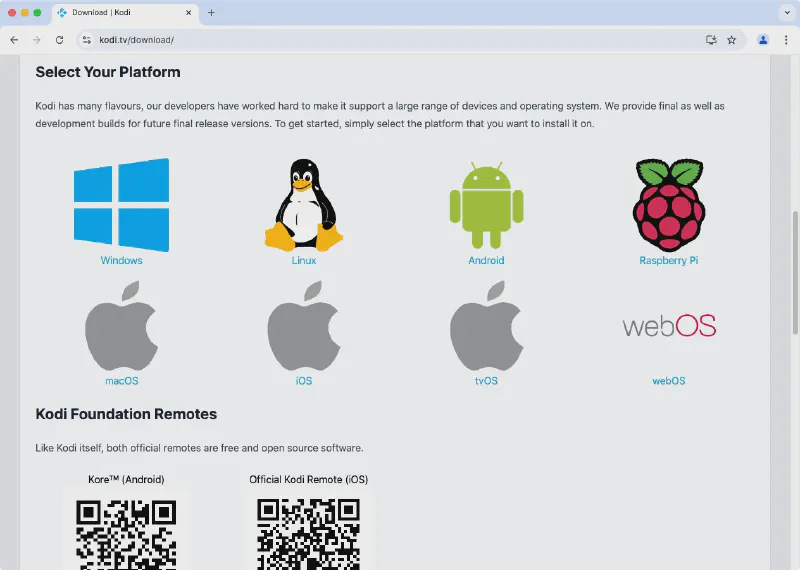Image resolution: width=800 pixels, height=570 pixels.
Task: Select the Linux penguin icon
Action: (303, 205)
